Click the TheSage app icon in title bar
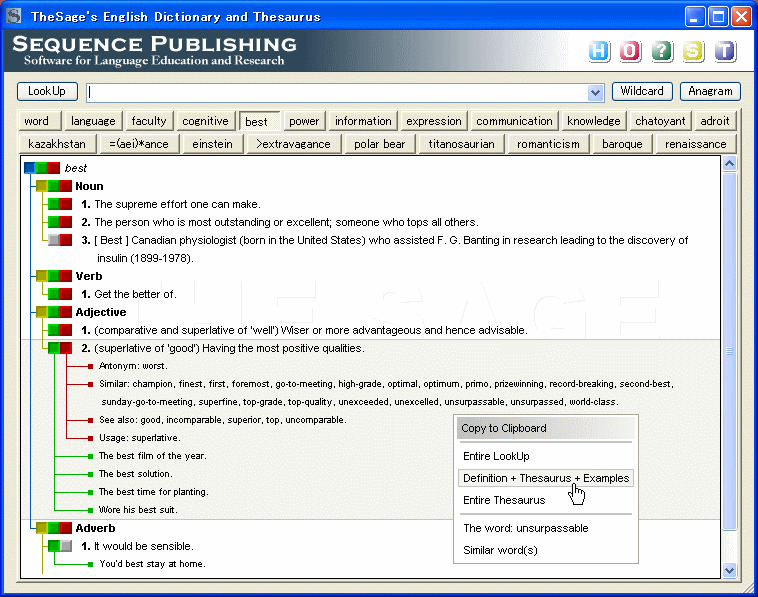Viewport: 758px width, 597px height. tap(14, 16)
